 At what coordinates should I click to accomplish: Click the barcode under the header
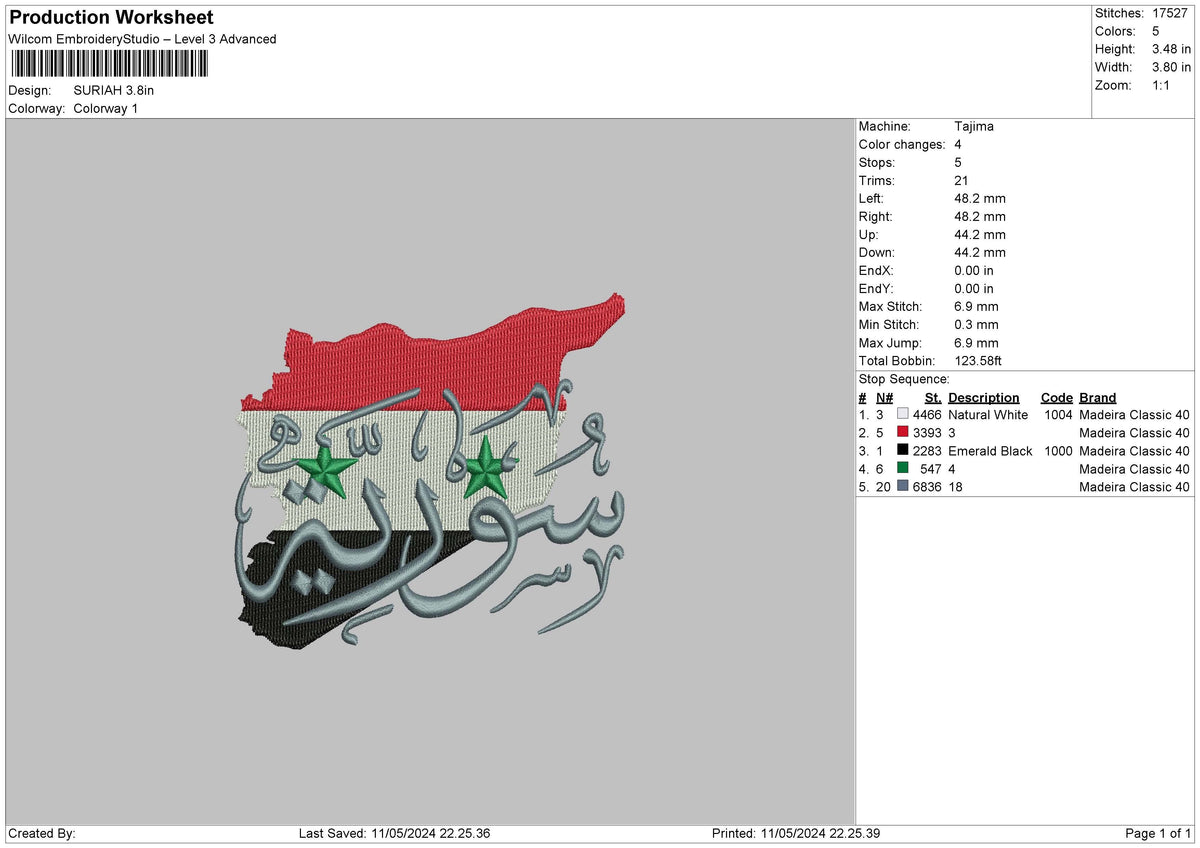pyautogui.click(x=110, y=65)
